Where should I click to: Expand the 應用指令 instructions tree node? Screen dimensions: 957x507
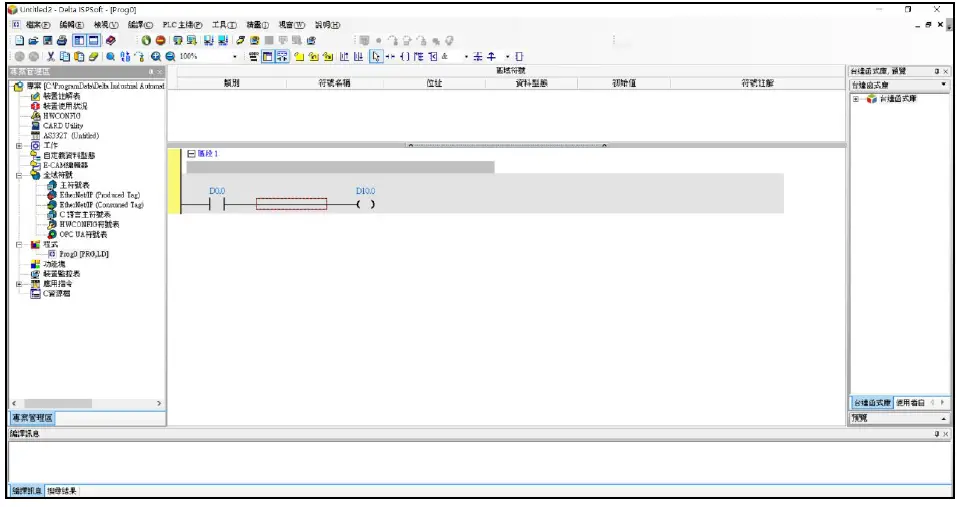pos(19,284)
